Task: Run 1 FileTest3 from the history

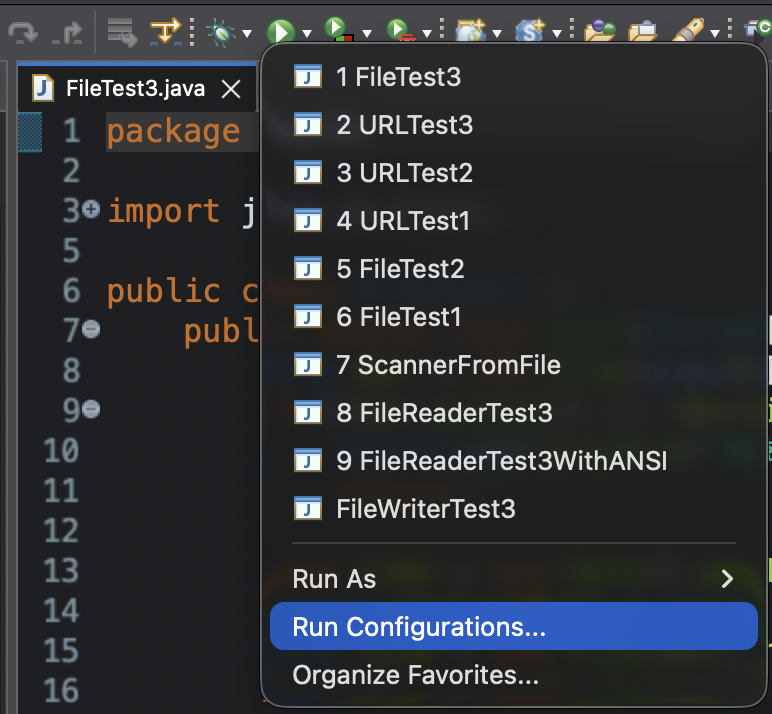Action: [x=514, y=77]
